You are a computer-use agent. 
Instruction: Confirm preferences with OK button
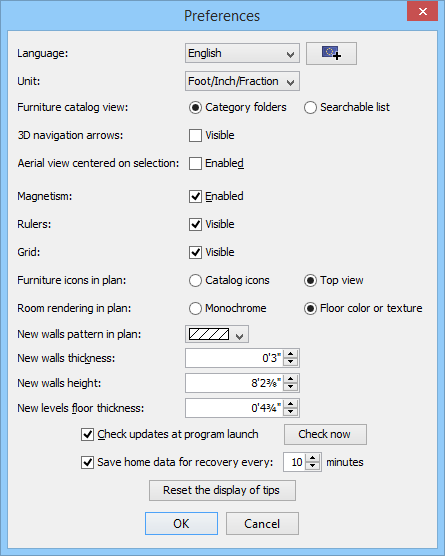(x=181, y=523)
